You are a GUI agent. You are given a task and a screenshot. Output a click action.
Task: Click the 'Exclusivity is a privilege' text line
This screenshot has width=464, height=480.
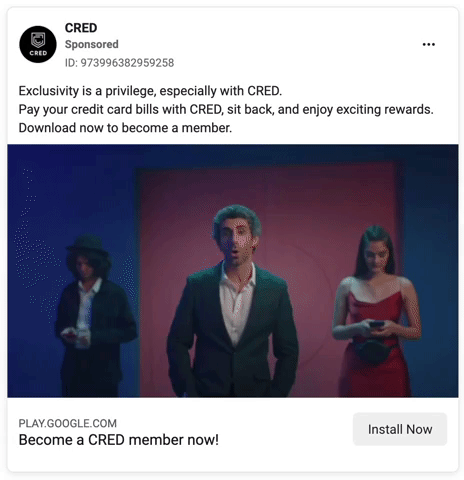150,91
